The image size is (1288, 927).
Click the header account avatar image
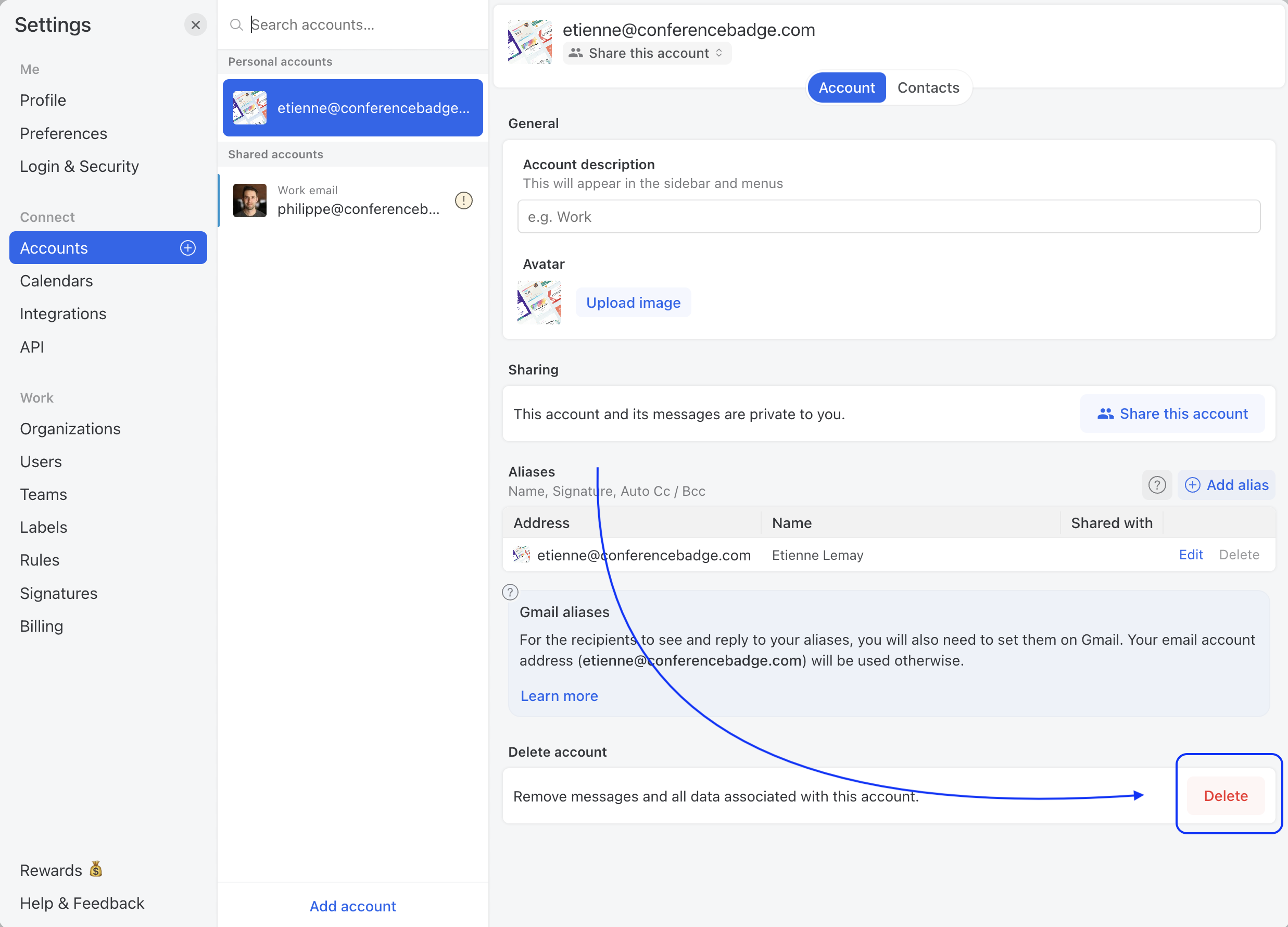pos(529,42)
